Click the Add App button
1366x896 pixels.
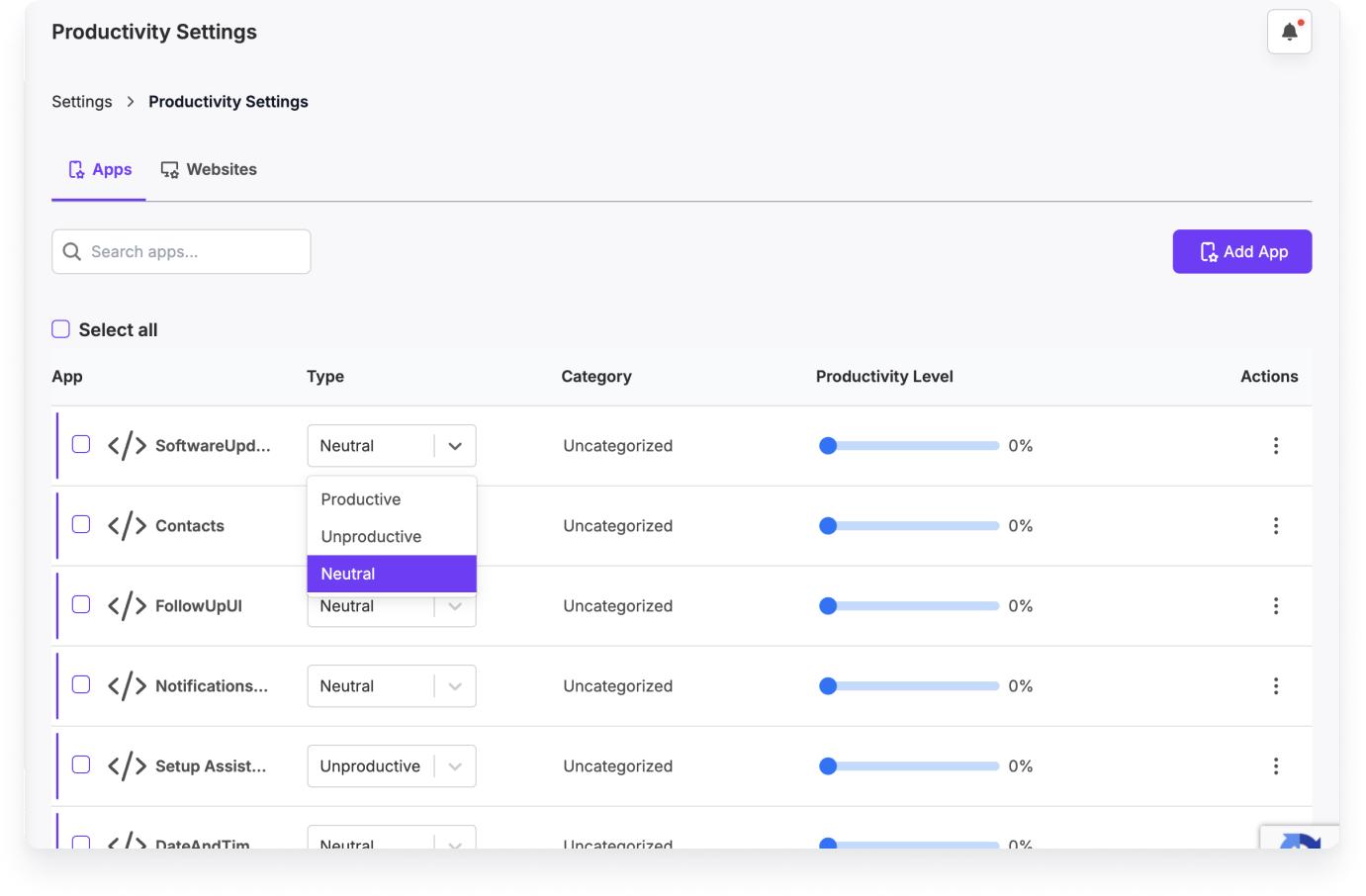click(x=1241, y=252)
